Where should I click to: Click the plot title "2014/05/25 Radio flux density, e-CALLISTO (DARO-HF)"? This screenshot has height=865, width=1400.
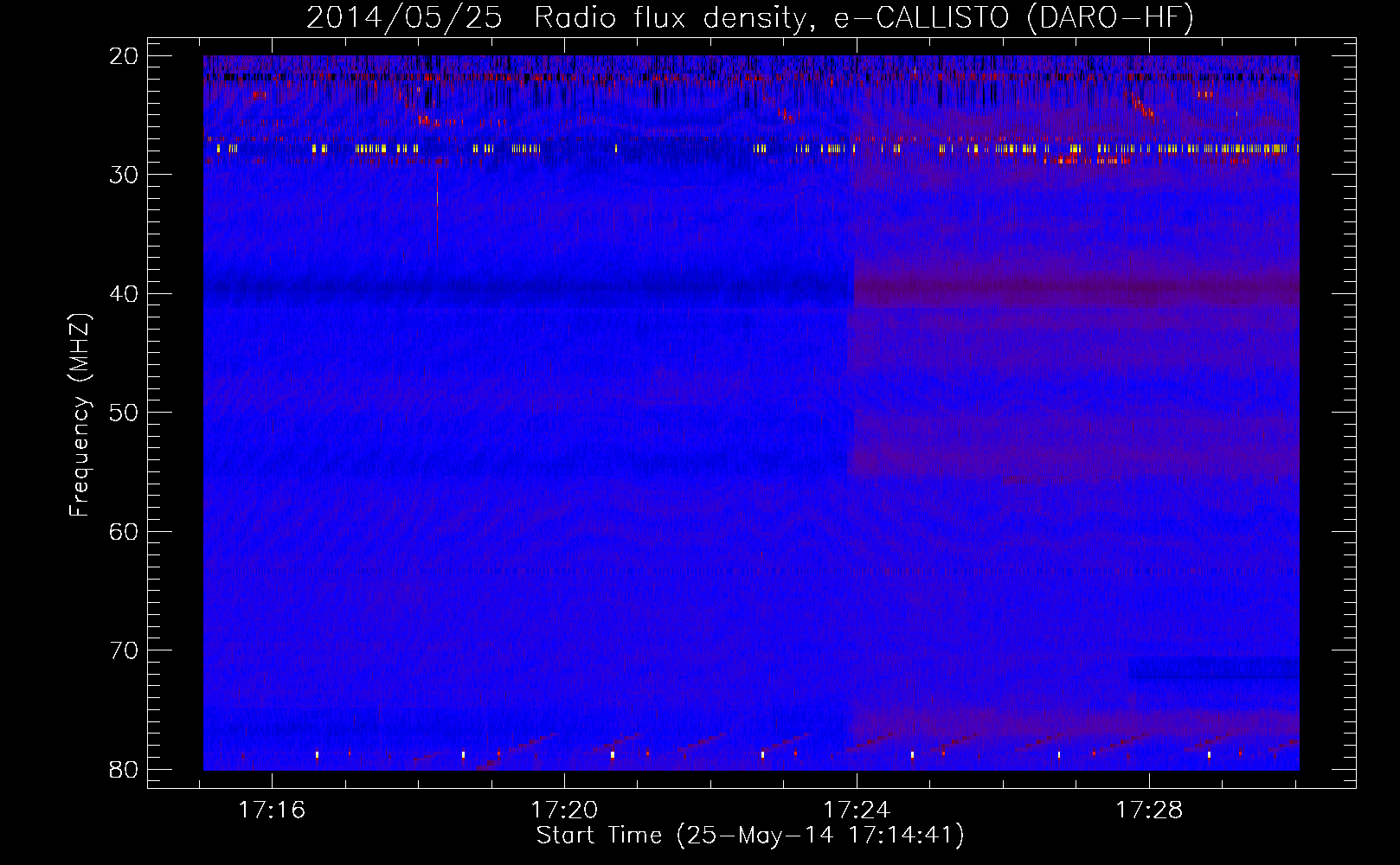pyautogui.click(x=750, y=17)
